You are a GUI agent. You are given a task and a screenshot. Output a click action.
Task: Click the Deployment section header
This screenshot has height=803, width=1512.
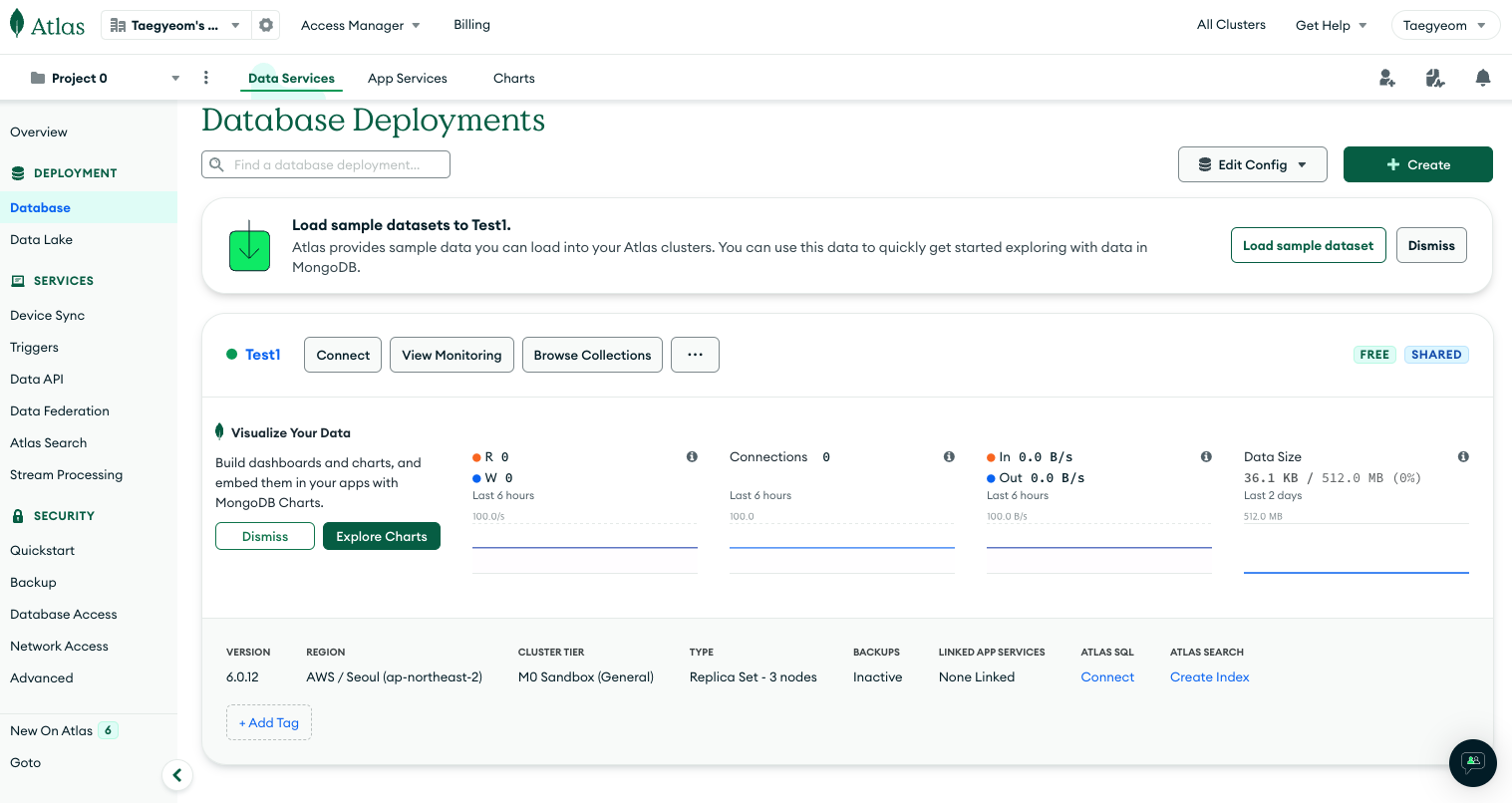(65, 173)
